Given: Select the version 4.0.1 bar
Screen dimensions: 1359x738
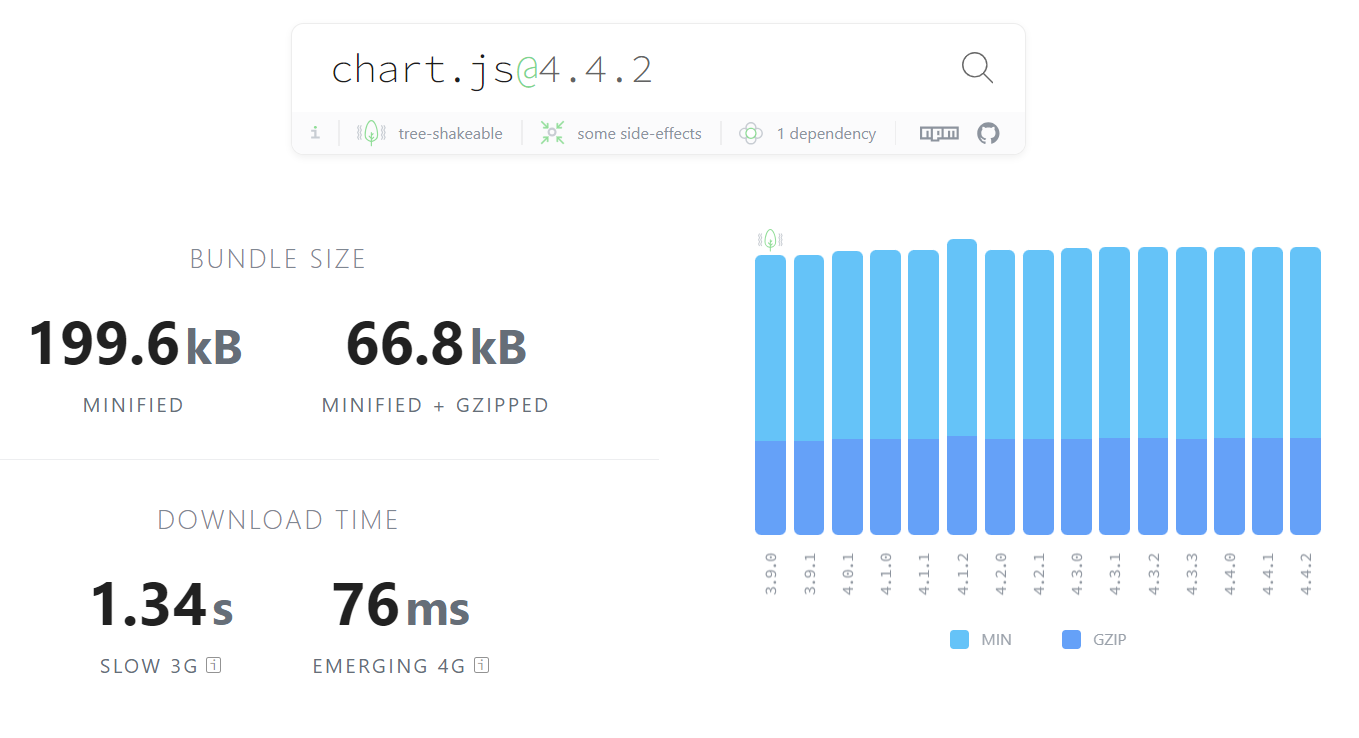Looking at the screenshot, I should click(x=847, y=393).
